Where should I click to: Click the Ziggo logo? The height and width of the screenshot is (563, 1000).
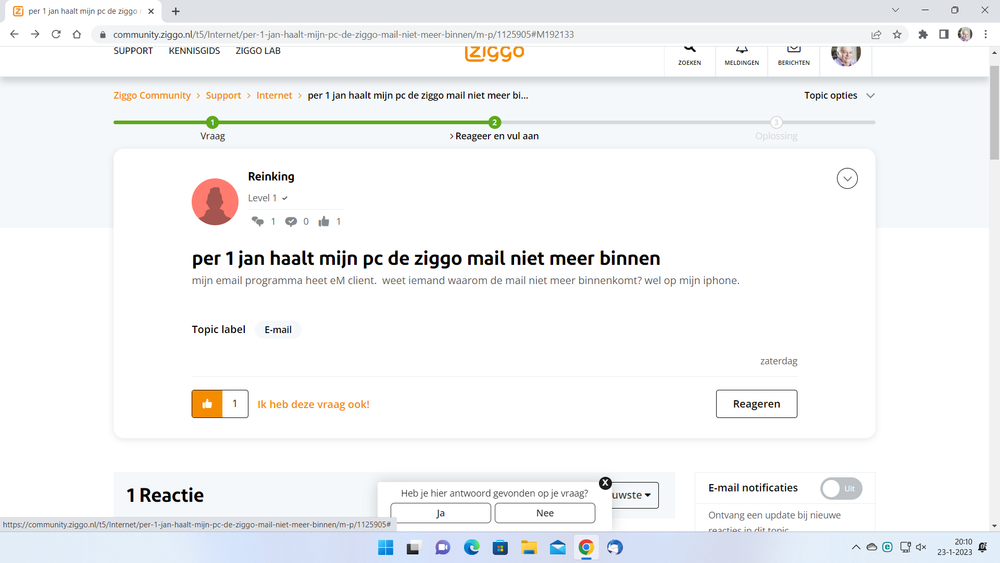coord(494,53)
